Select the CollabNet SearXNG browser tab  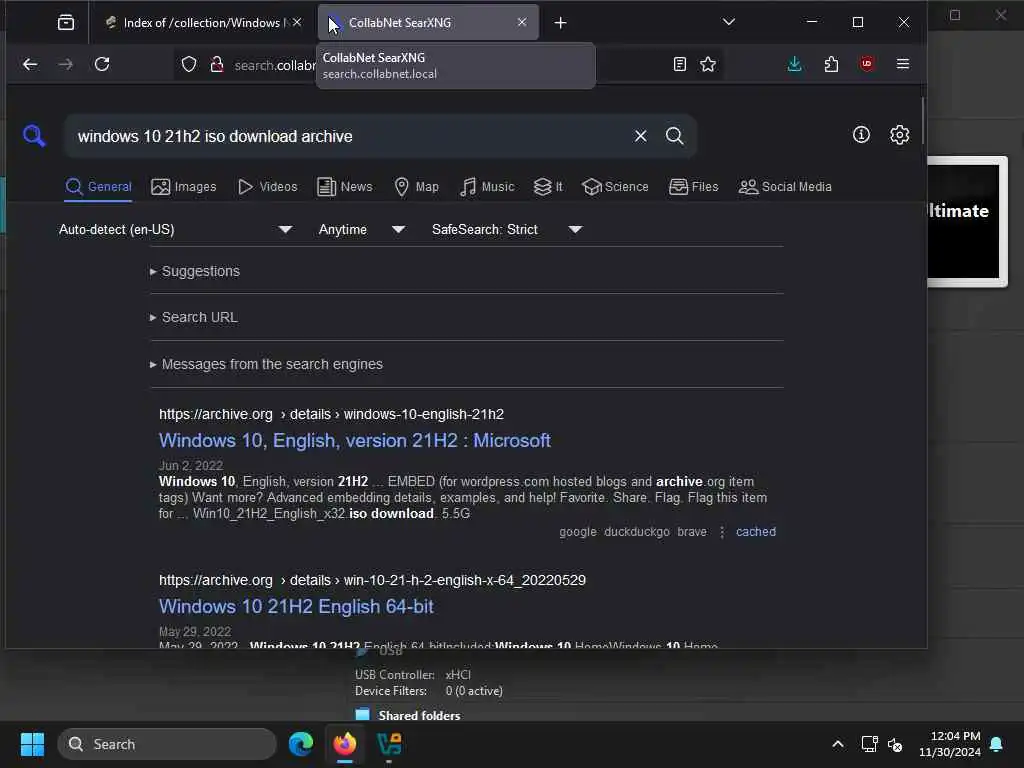coord(428,23)
